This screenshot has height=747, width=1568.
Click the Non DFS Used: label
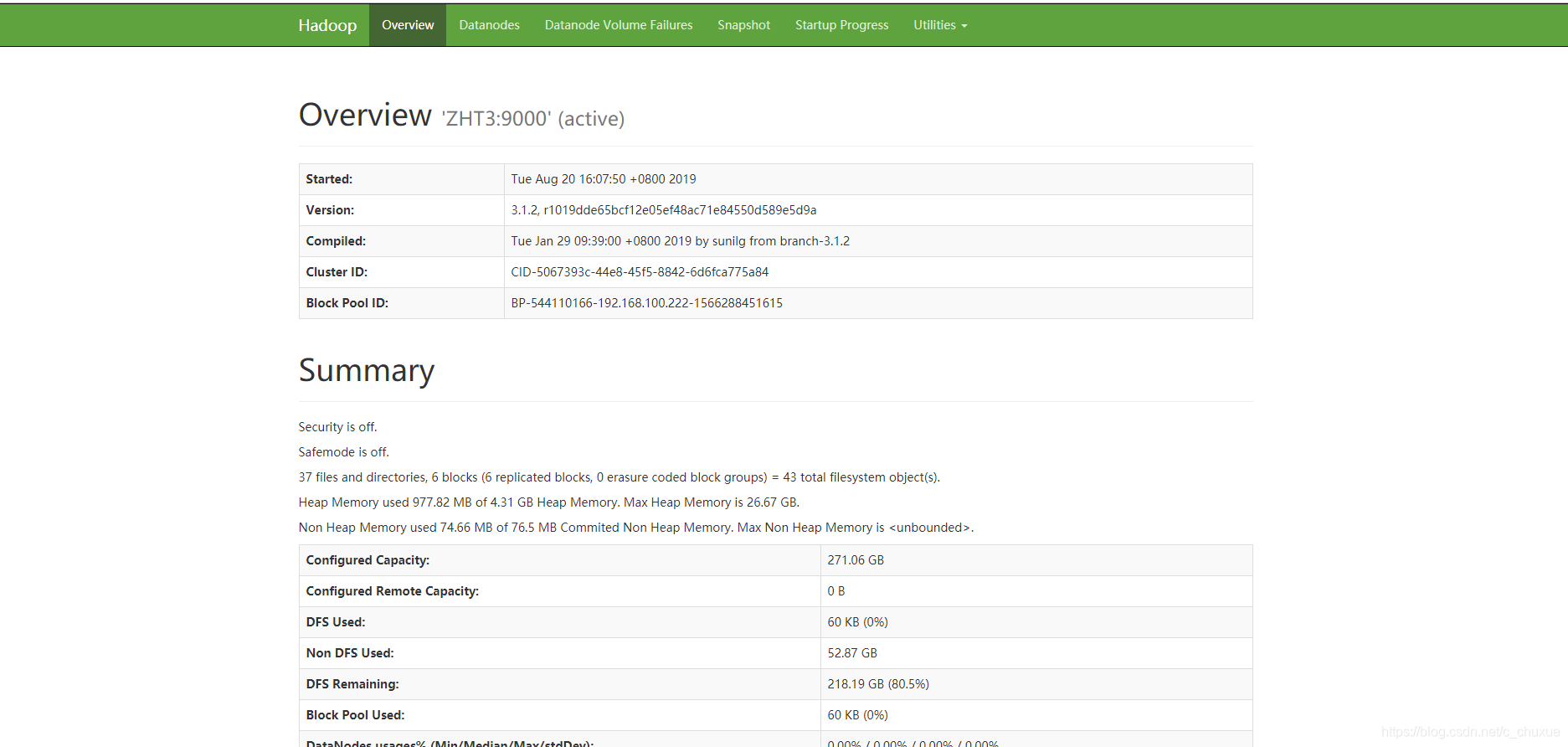click(x=350, y=653)
